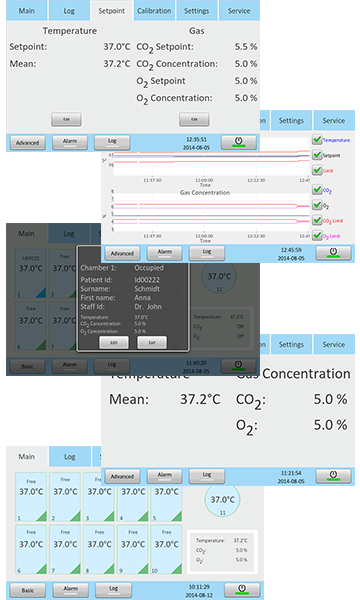Click Edit button under Temperature

click(66, 119)
